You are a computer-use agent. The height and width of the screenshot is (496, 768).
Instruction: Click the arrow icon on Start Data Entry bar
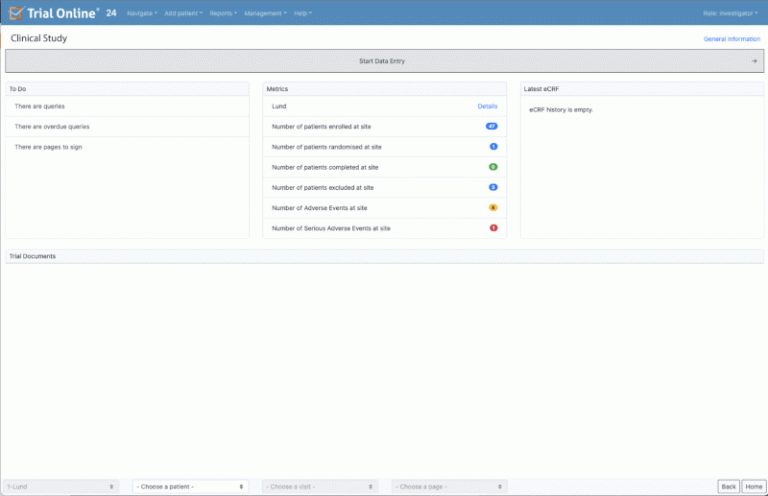click(x=754, y=61)
